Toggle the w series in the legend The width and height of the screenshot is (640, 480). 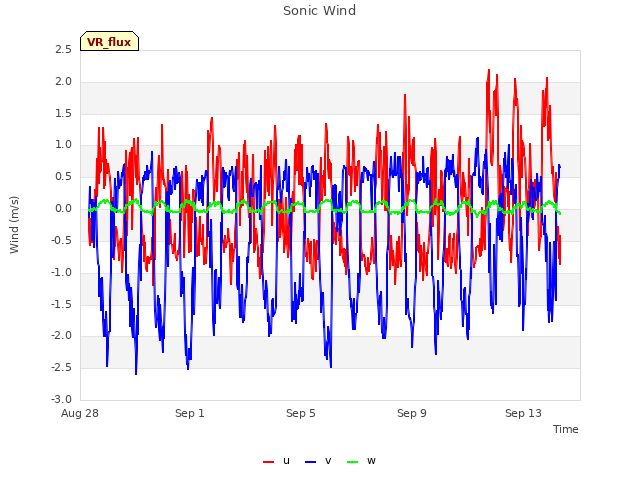(361, 461)
